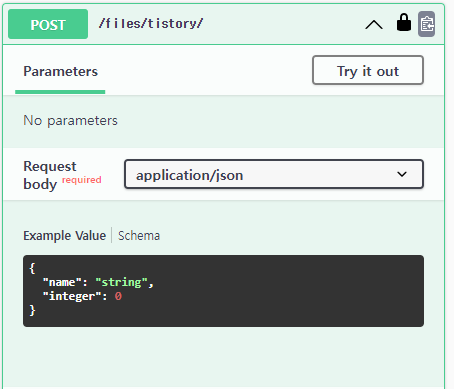Click the red 0 value in JSON

click(118, 296)
